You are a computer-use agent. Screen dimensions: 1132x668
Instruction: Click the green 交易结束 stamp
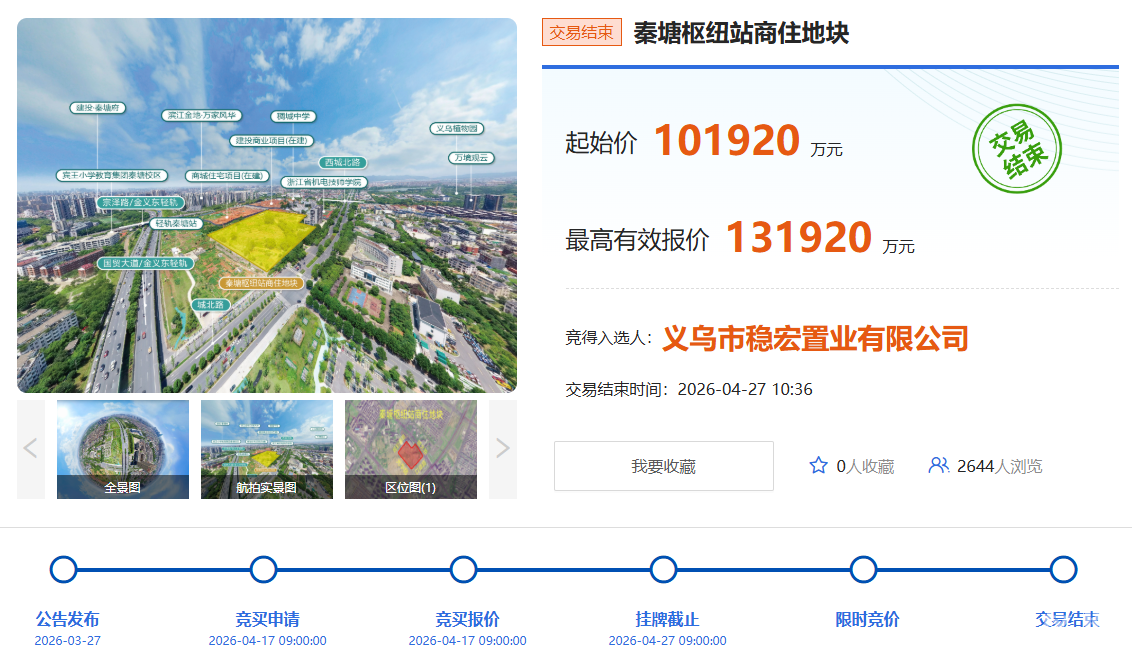click(x=1016, y=149)
